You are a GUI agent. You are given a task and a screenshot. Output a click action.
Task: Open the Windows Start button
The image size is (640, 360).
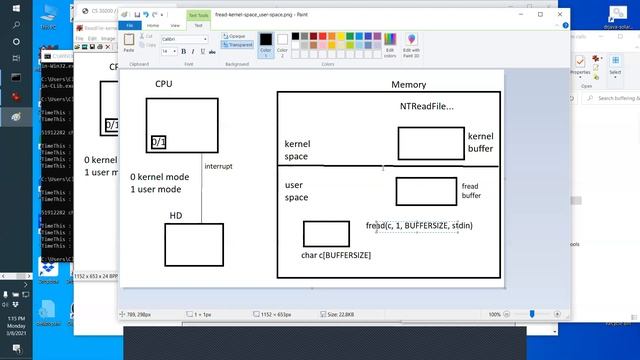point(16,9)
